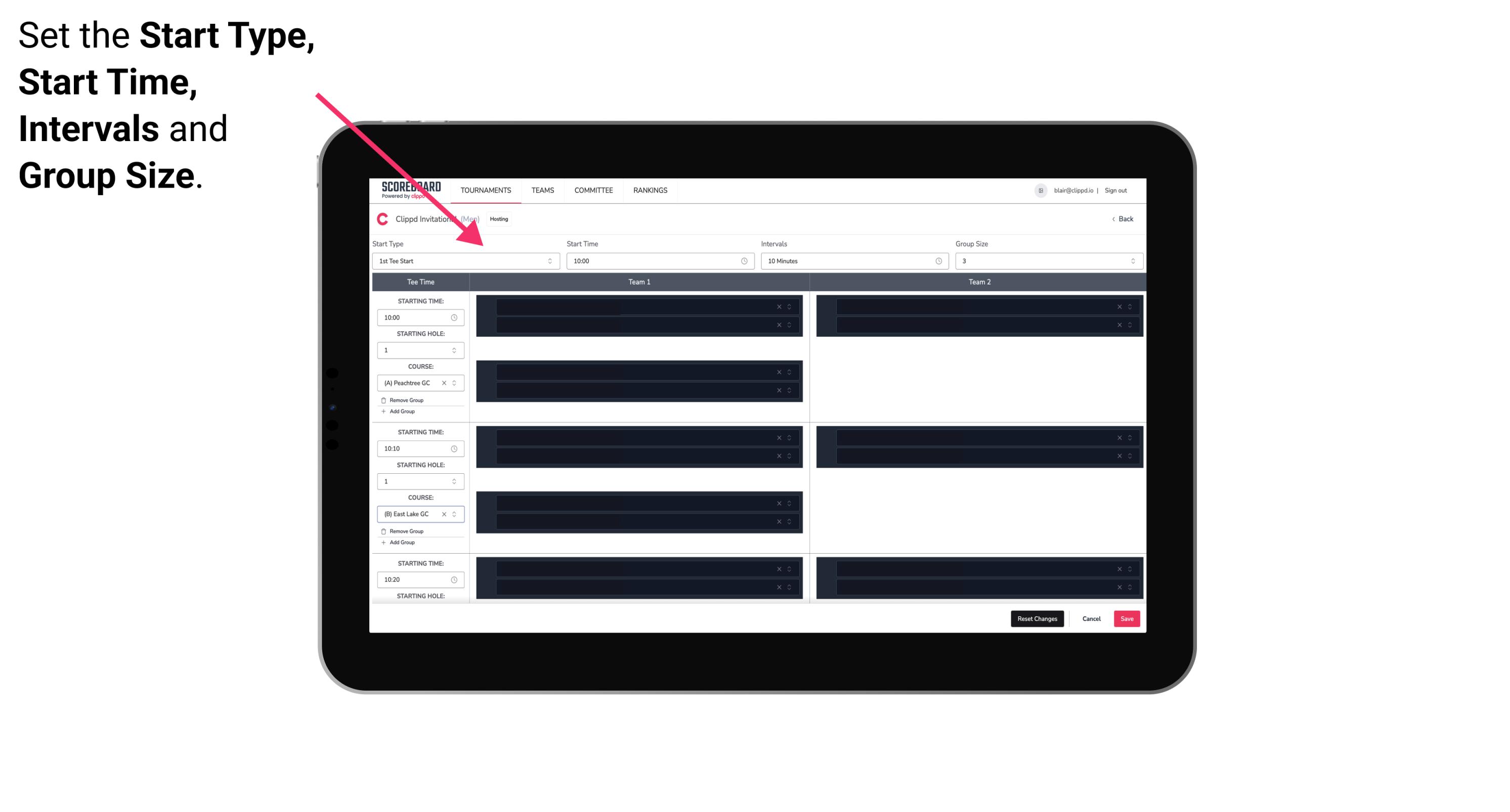Click the Clippd C logo icon
The height and width of the screenshot is (812, 1510).
pos(380,220)
